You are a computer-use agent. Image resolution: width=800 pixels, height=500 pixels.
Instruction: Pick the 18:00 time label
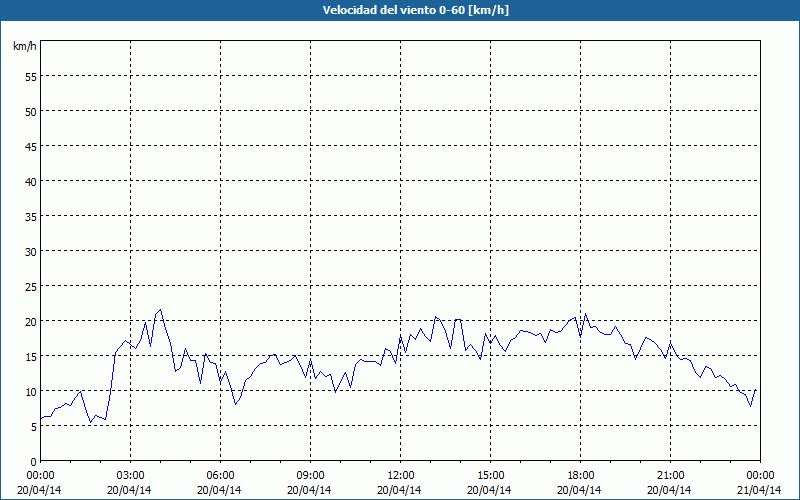click(x=581, y=475)
